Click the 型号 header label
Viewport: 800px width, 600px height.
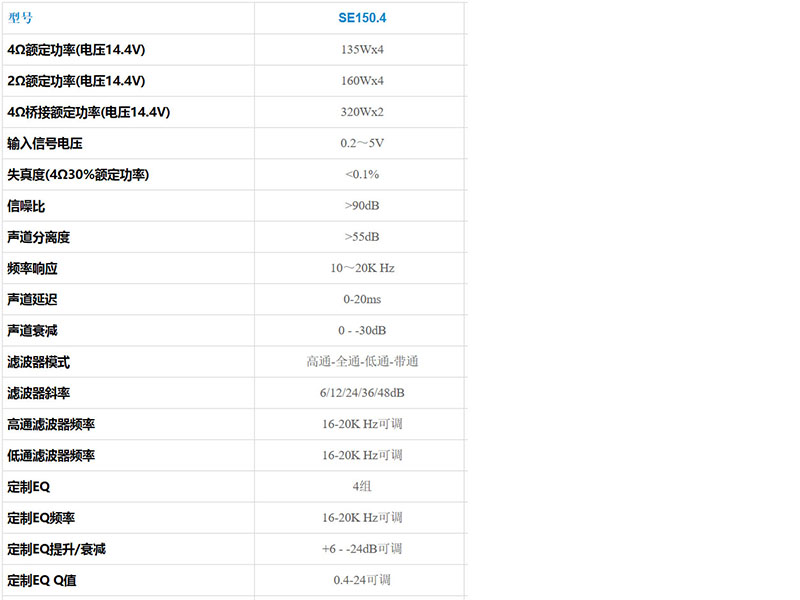(x=20, y=18)
